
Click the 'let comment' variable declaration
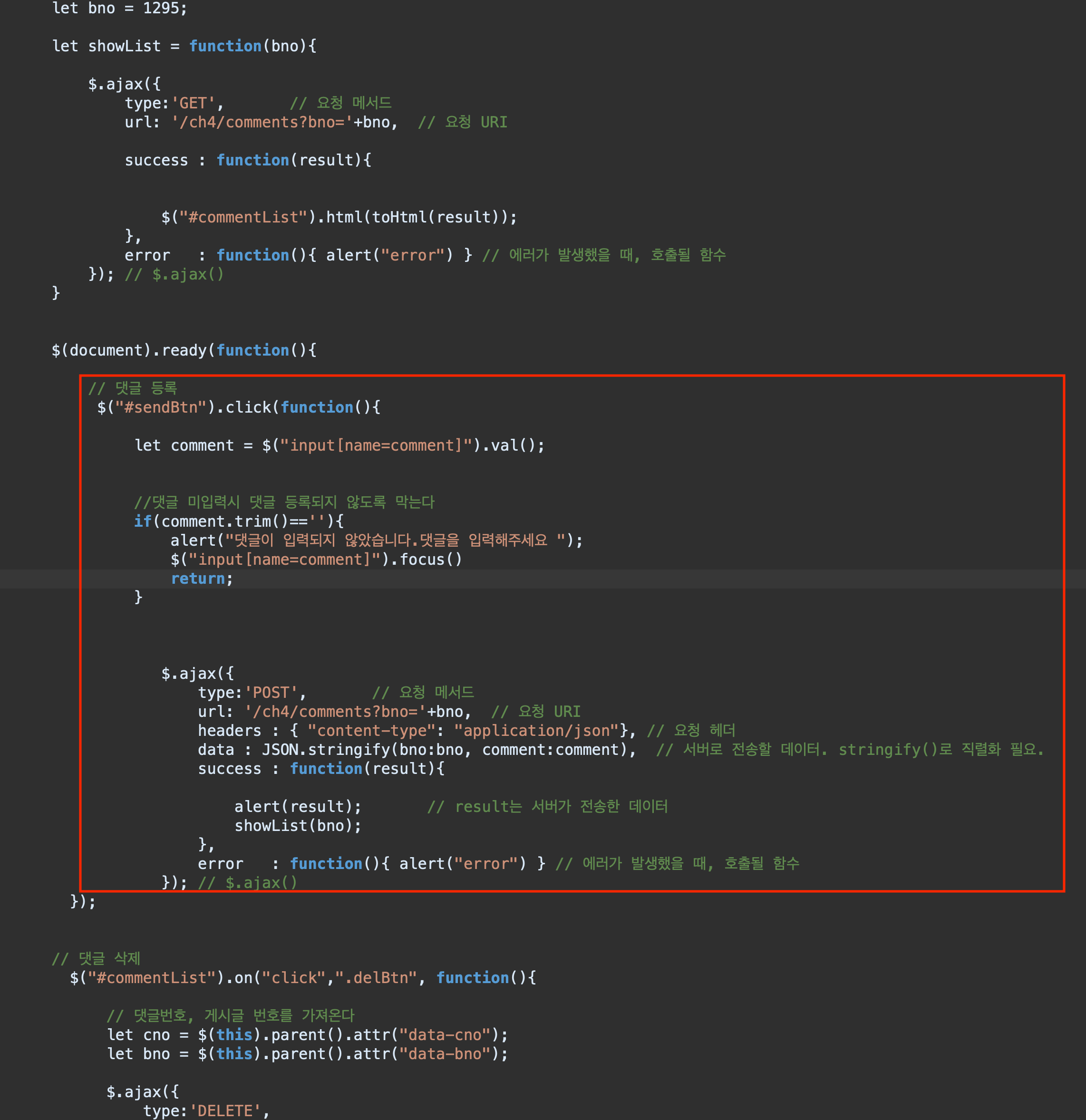(184, 446)
